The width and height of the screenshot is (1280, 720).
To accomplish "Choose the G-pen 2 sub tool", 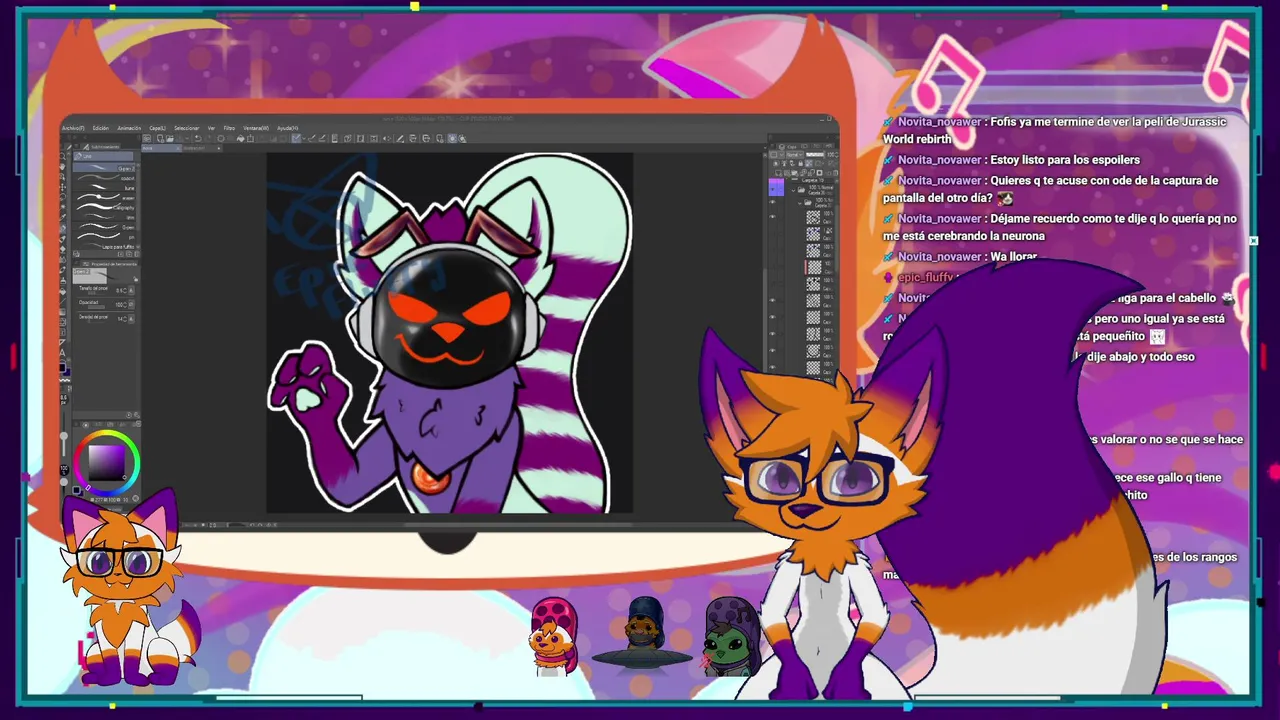I will 104,168.
